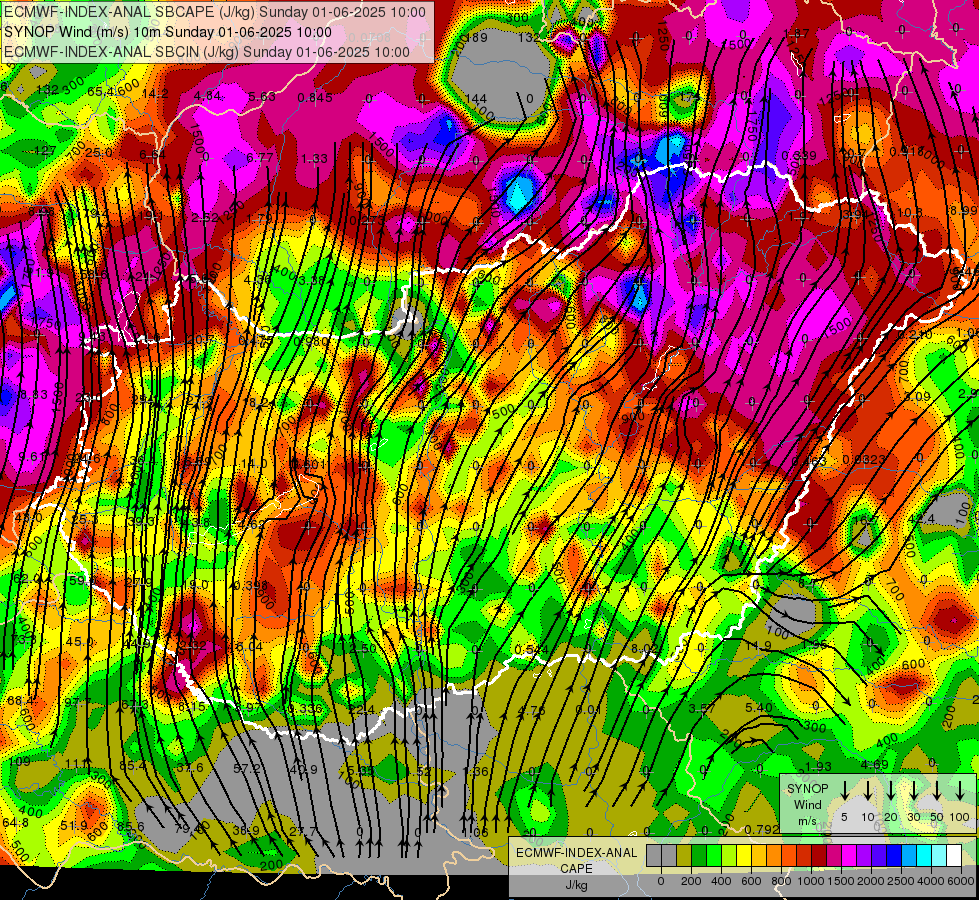This screenshot has width=979, height=900.
Task: Click the map value 4.84
Action: tap(207, 96)
